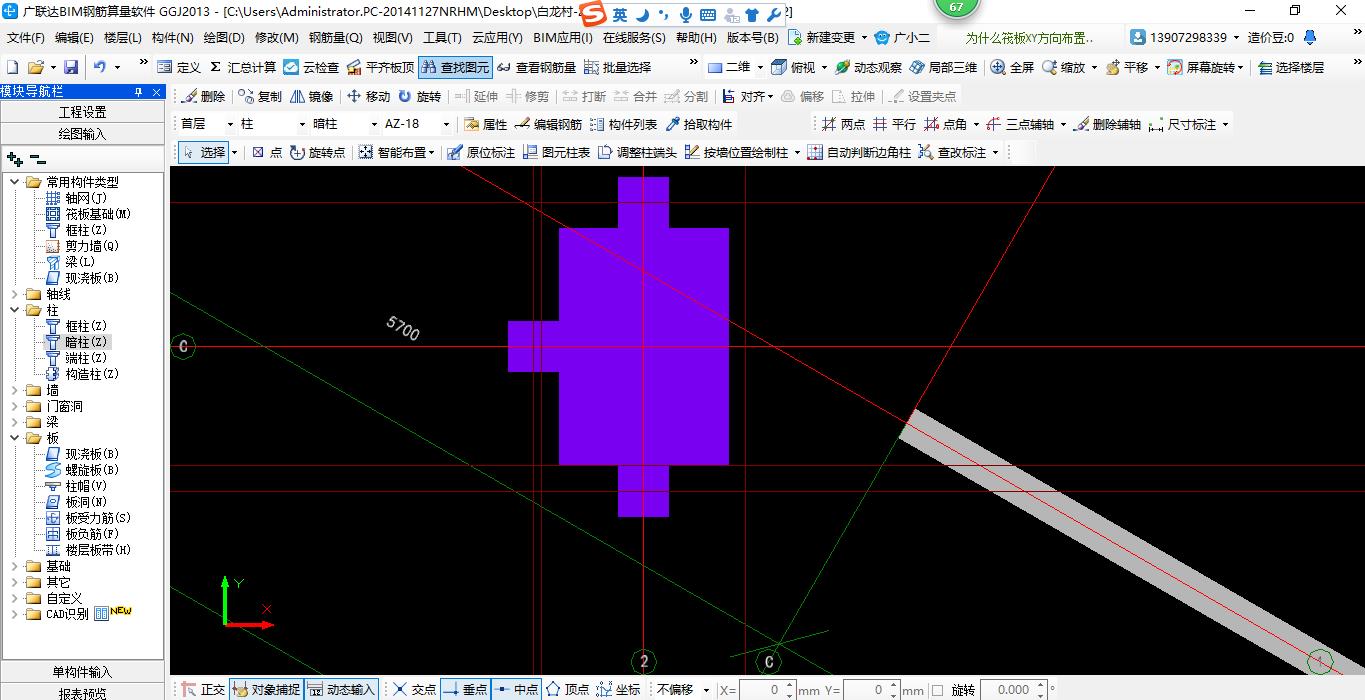This screenshot has width=1365, height=700.
Task: Open 文件(F) menu
Action: pos(26,38)
